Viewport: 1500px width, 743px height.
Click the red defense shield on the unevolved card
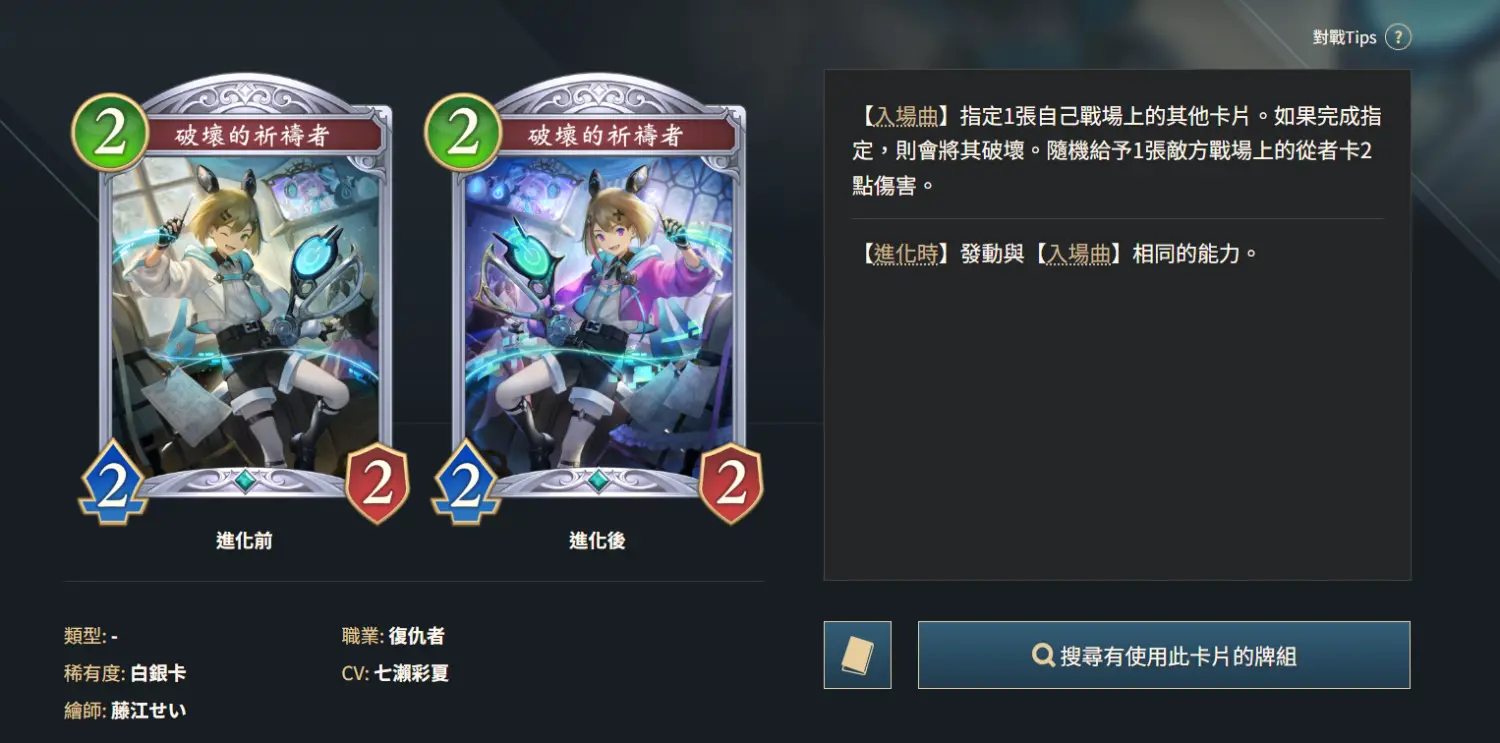pyautogui.click(x=377, y=484)
